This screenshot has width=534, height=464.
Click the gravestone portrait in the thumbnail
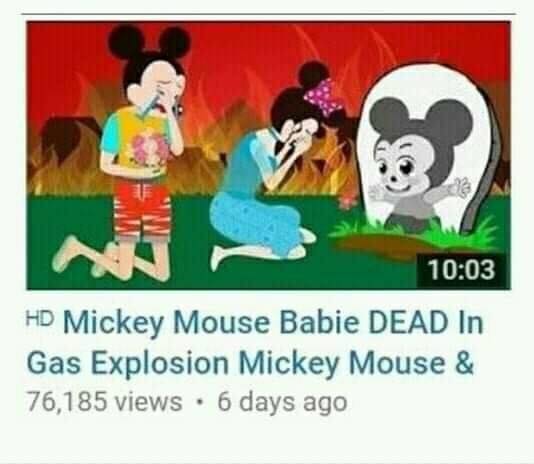coord(428,150)
